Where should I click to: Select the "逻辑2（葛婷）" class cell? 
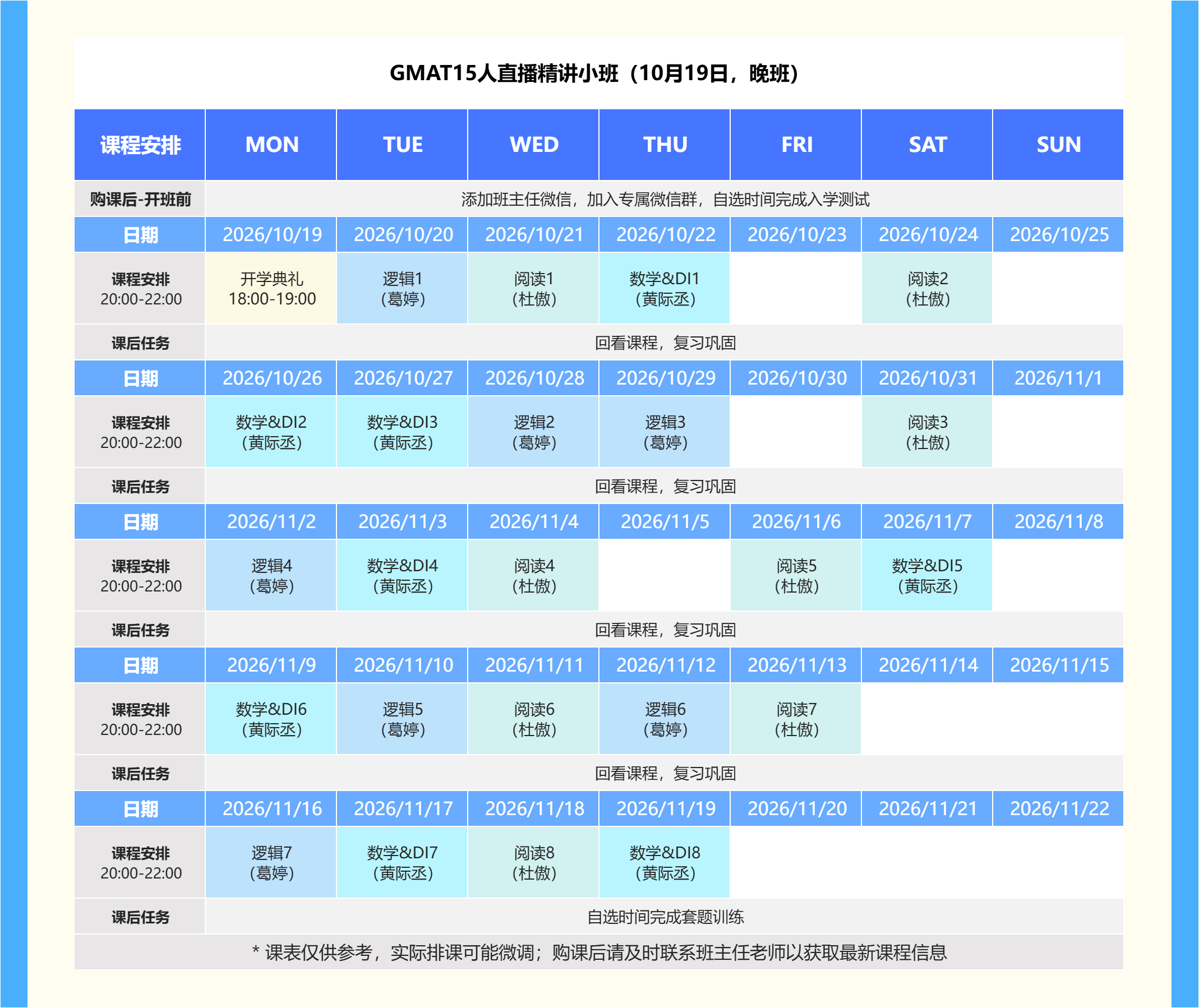533,432
